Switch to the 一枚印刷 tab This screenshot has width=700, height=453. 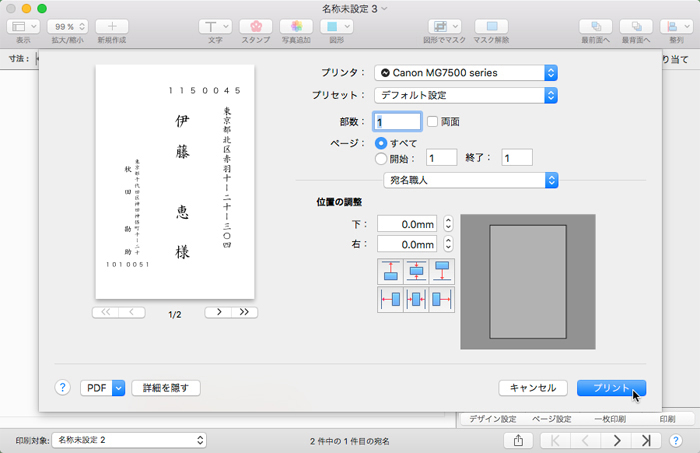pyautogui.click(x=609, y=419)
